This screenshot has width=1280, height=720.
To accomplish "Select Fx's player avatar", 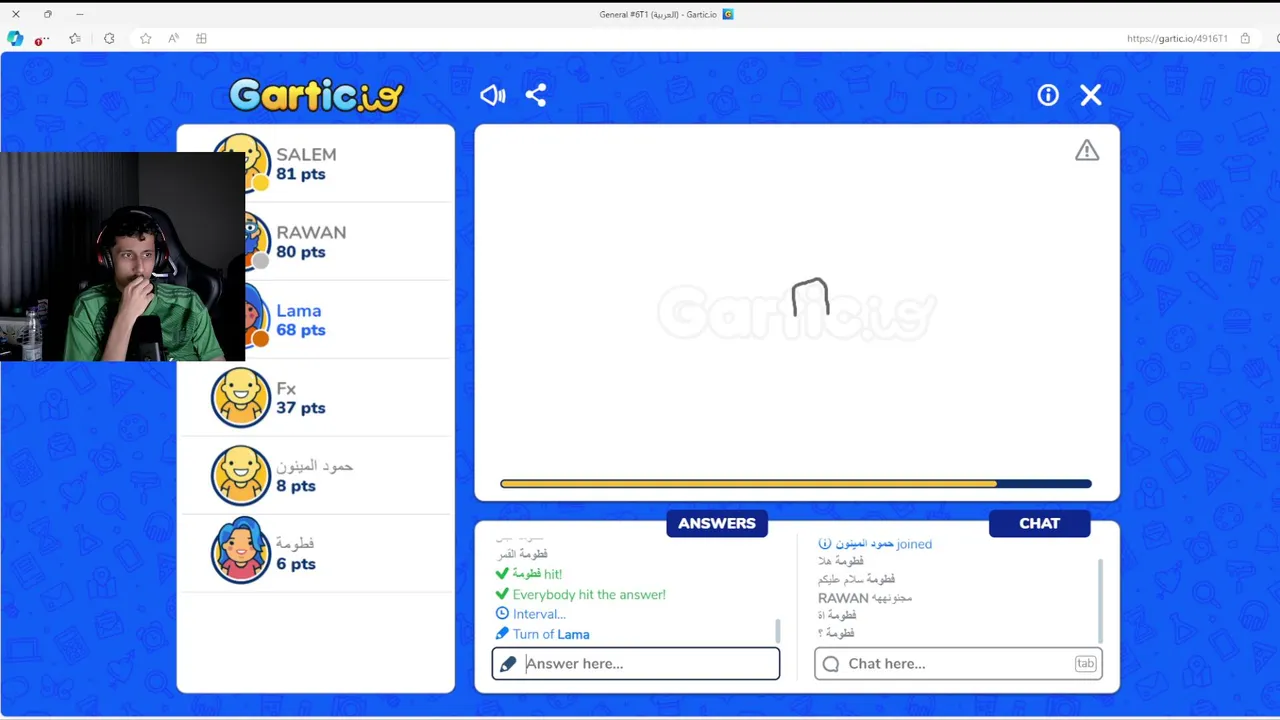I will (241, 397).
